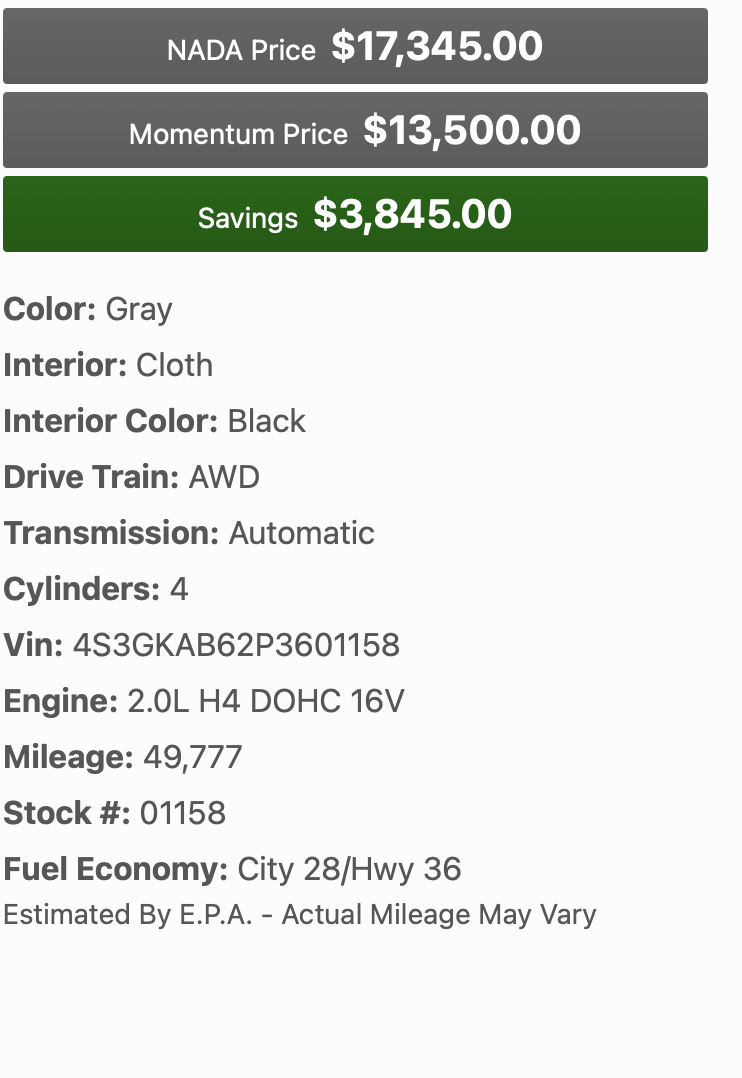742x1078 pixels.
Task: Click the Color: Gray specification line
Action: pos(88,310)
